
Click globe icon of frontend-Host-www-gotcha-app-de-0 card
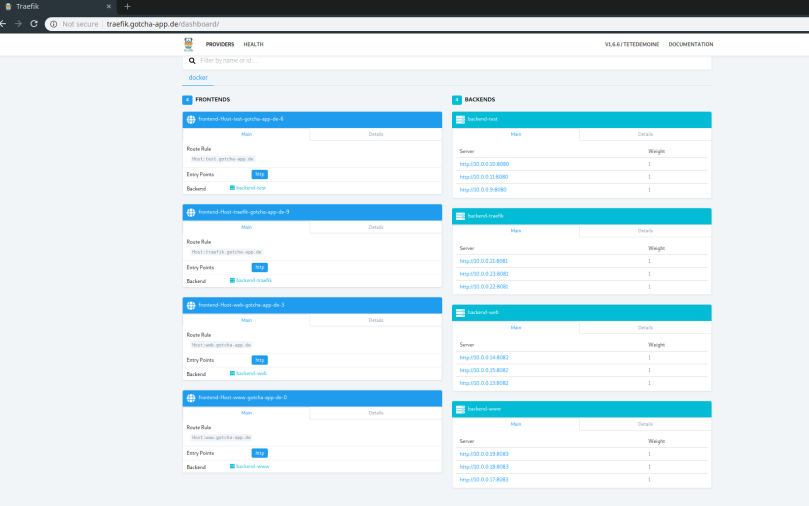(x=191, y=398)
